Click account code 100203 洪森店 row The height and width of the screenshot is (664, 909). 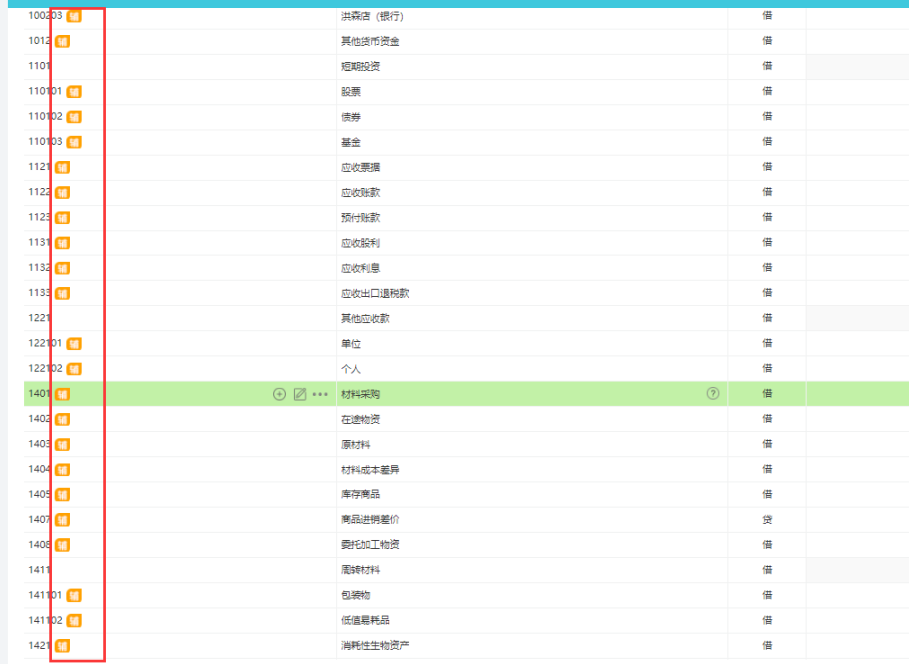pyautogui.click(x=466, y=16)
